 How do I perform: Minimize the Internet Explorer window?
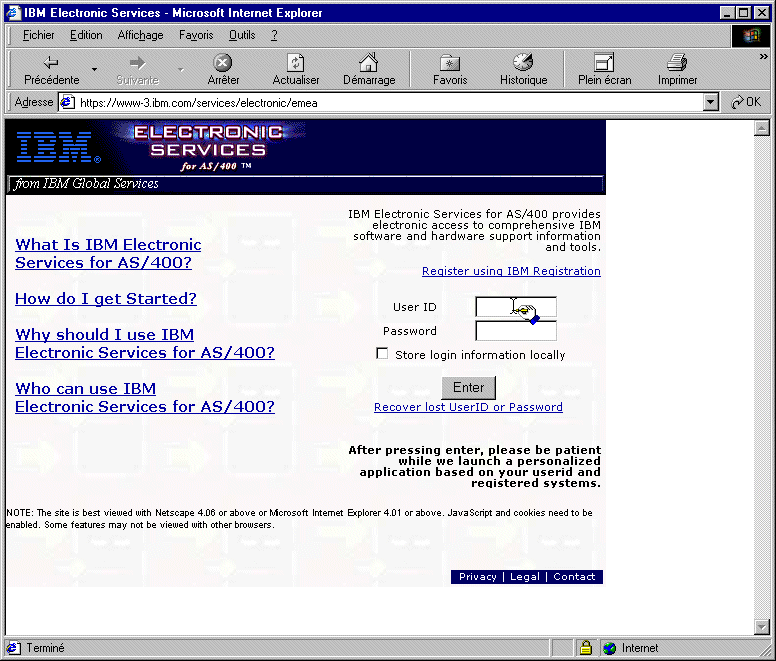pyautogui.click(x=727, y=12)
